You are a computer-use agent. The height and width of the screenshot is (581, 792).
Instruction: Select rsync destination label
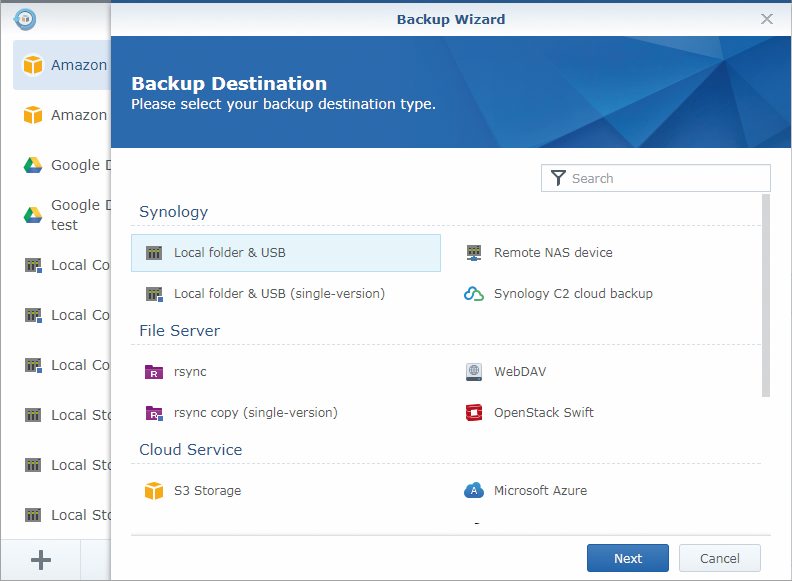(190, 372)
